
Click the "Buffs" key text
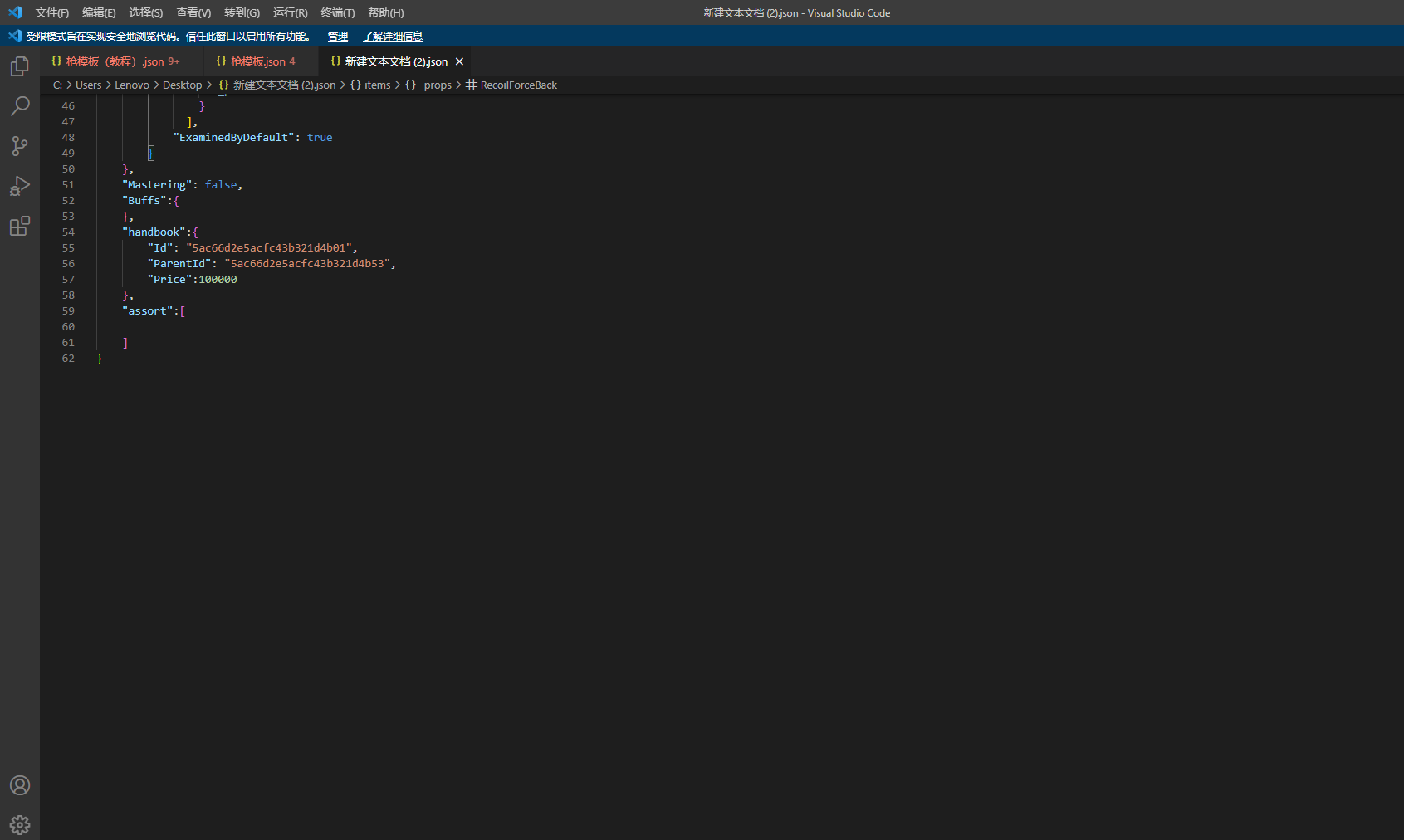[144, 200]
